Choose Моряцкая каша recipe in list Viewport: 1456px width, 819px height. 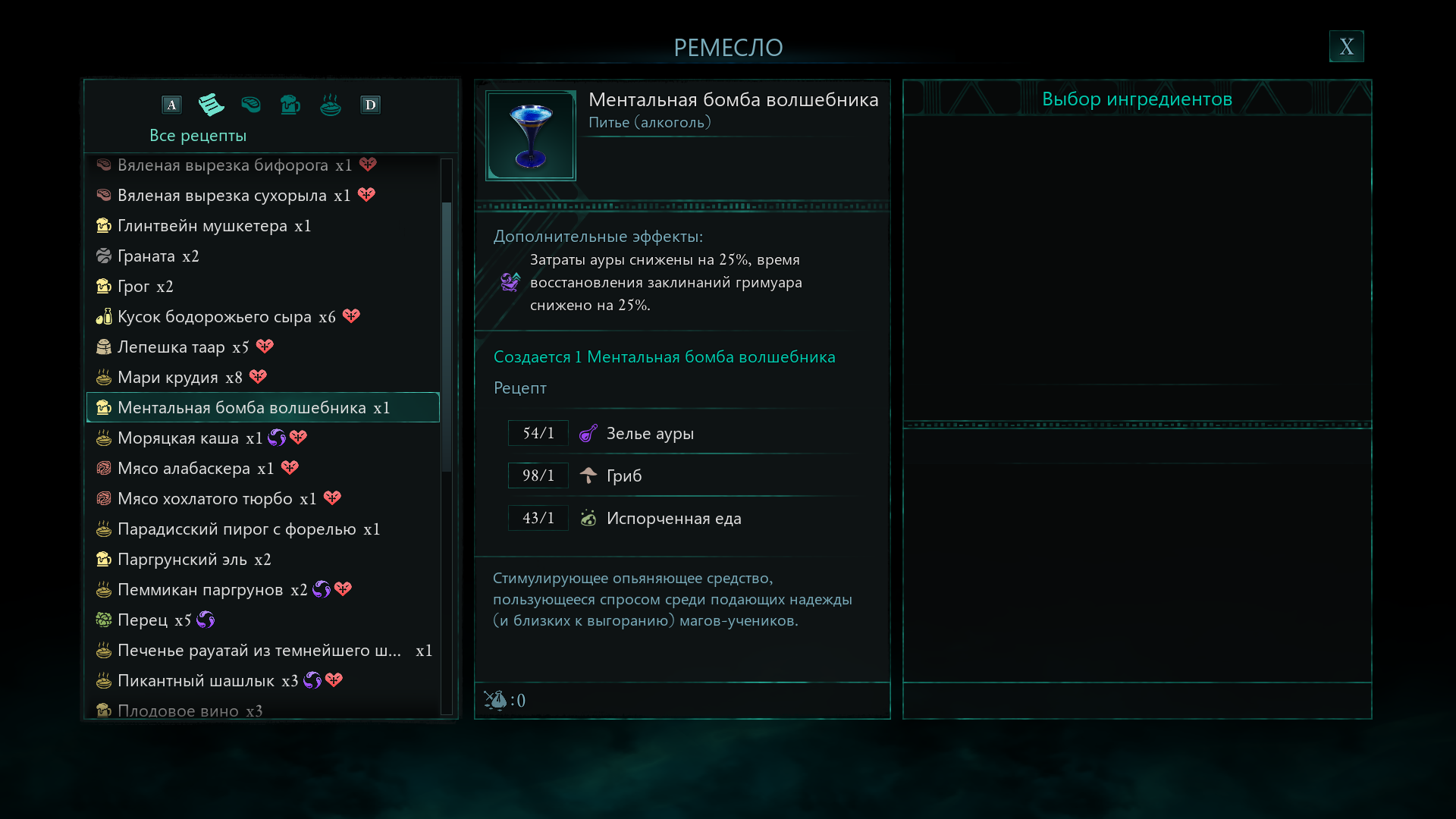[263, 438]
